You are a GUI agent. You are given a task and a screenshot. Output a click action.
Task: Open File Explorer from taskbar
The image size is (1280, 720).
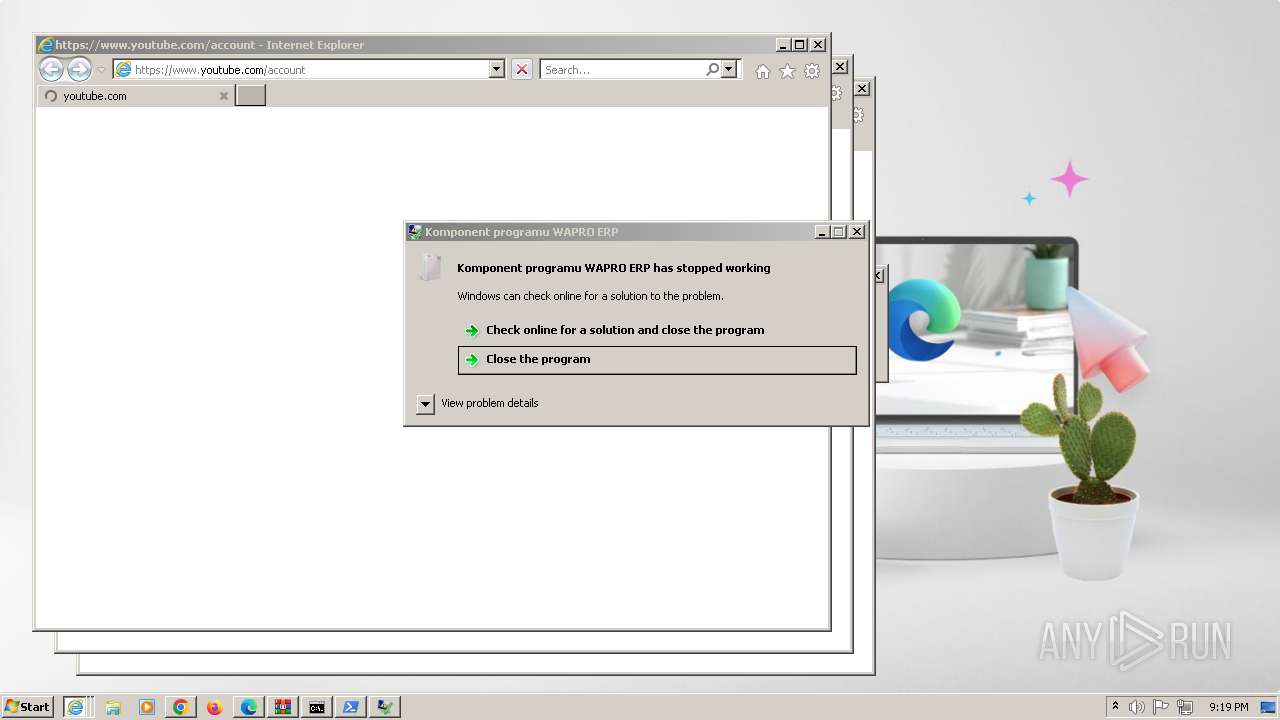113,707
